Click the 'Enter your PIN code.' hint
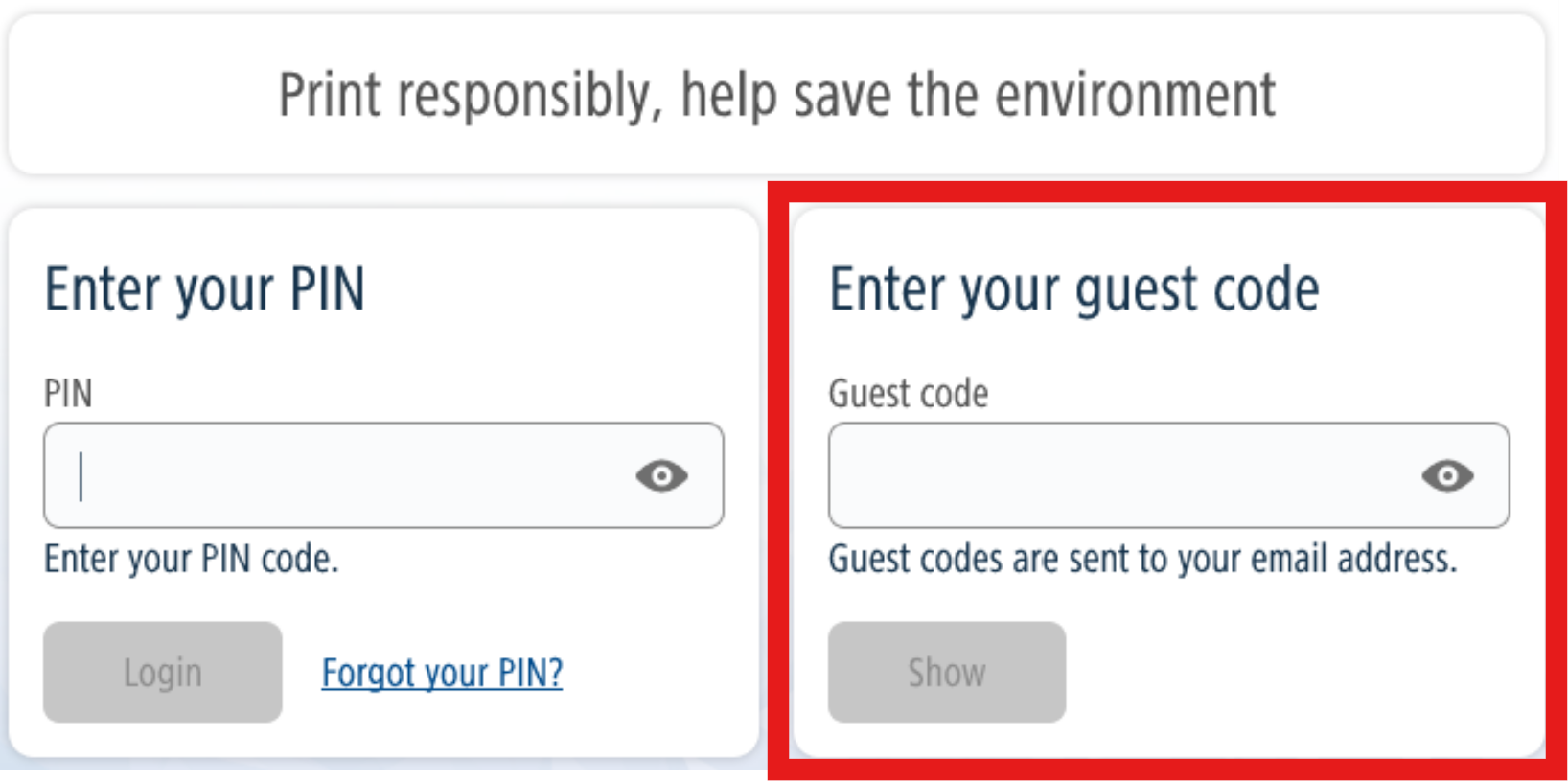Image resolution: width=1568 pixels, height=781 pixels. tap(191, 559)
